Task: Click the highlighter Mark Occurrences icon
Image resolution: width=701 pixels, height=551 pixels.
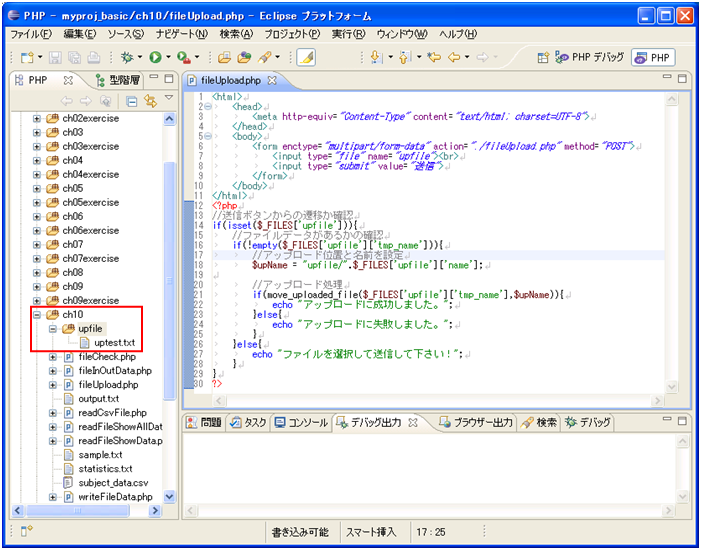Action: point(306,58)
